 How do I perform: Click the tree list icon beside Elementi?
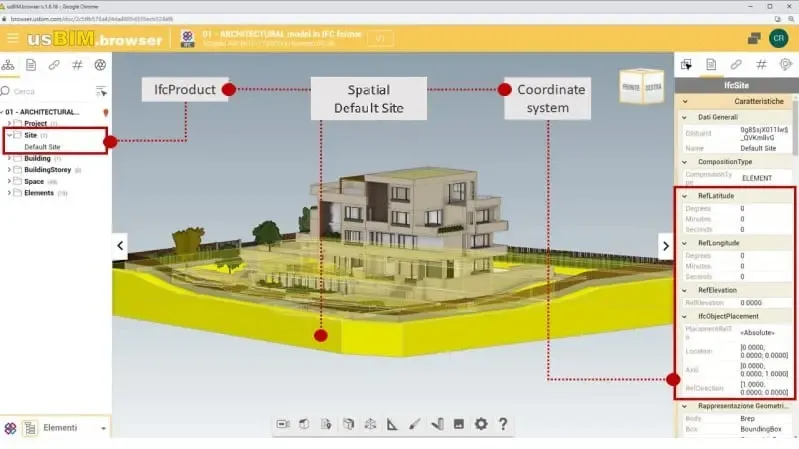click(x=30, y=428)
